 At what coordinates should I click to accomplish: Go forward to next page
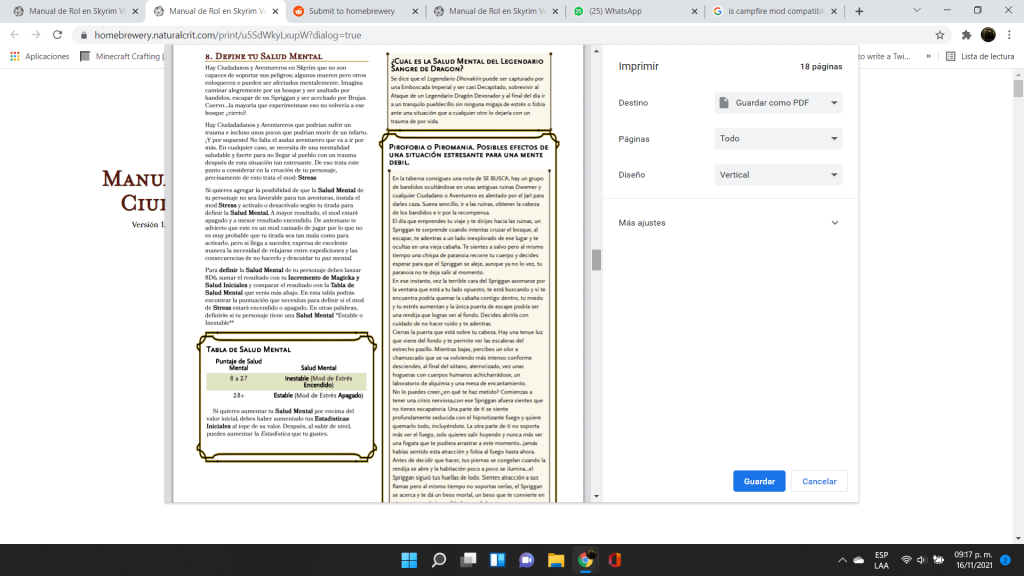point(36,35)
